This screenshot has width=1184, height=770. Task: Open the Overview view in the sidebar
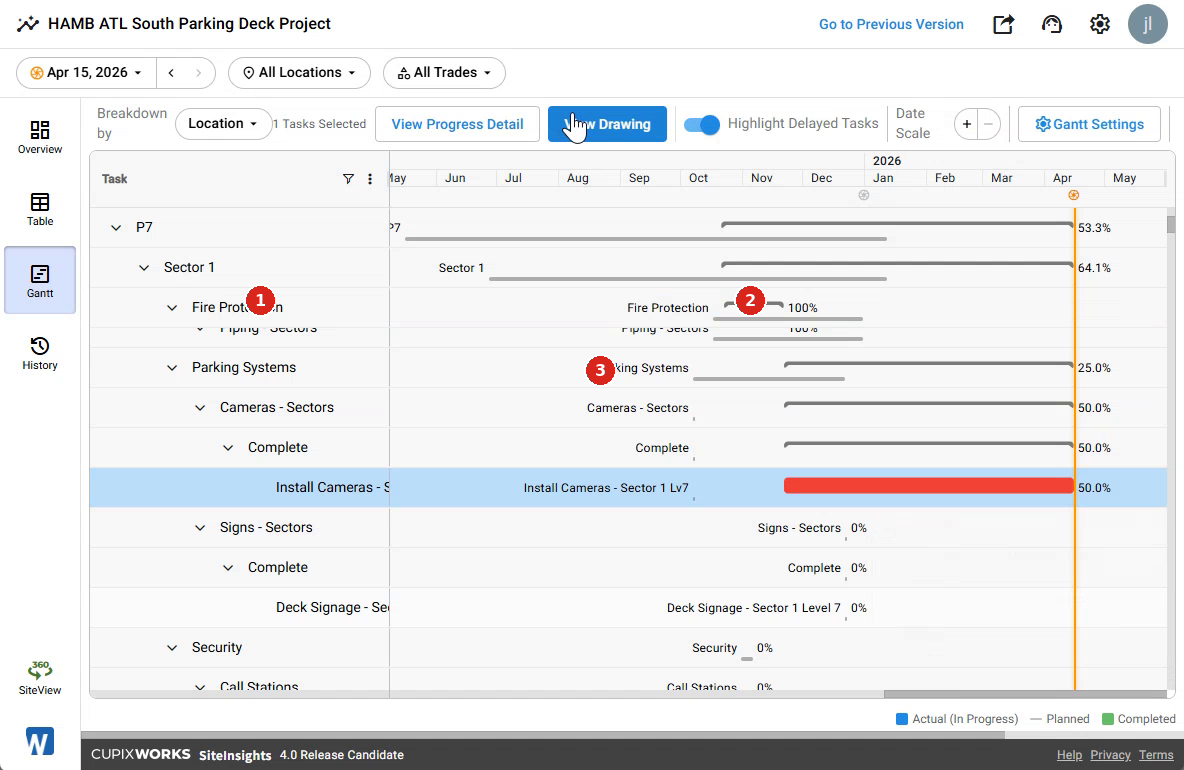pos(40,137)
